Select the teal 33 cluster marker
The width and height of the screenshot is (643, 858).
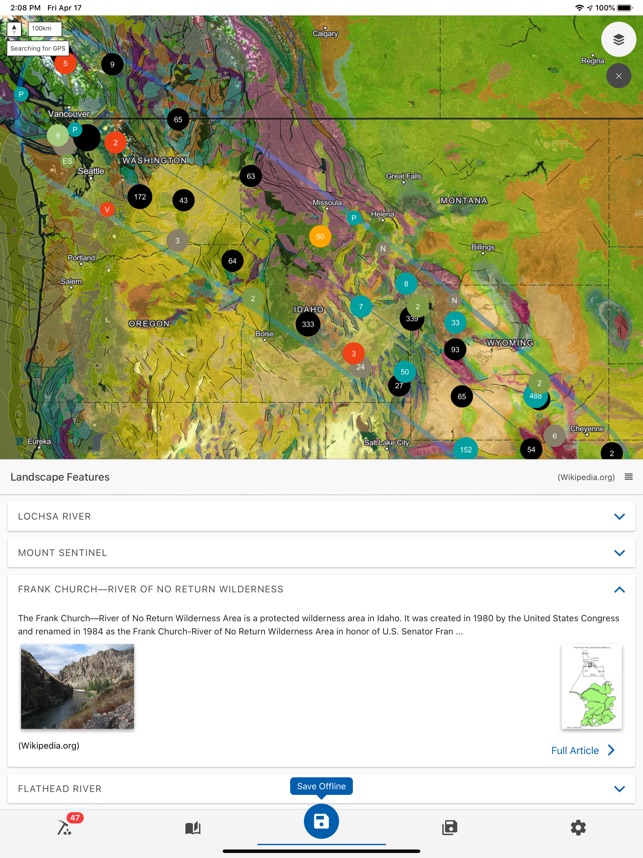[455, 323]
